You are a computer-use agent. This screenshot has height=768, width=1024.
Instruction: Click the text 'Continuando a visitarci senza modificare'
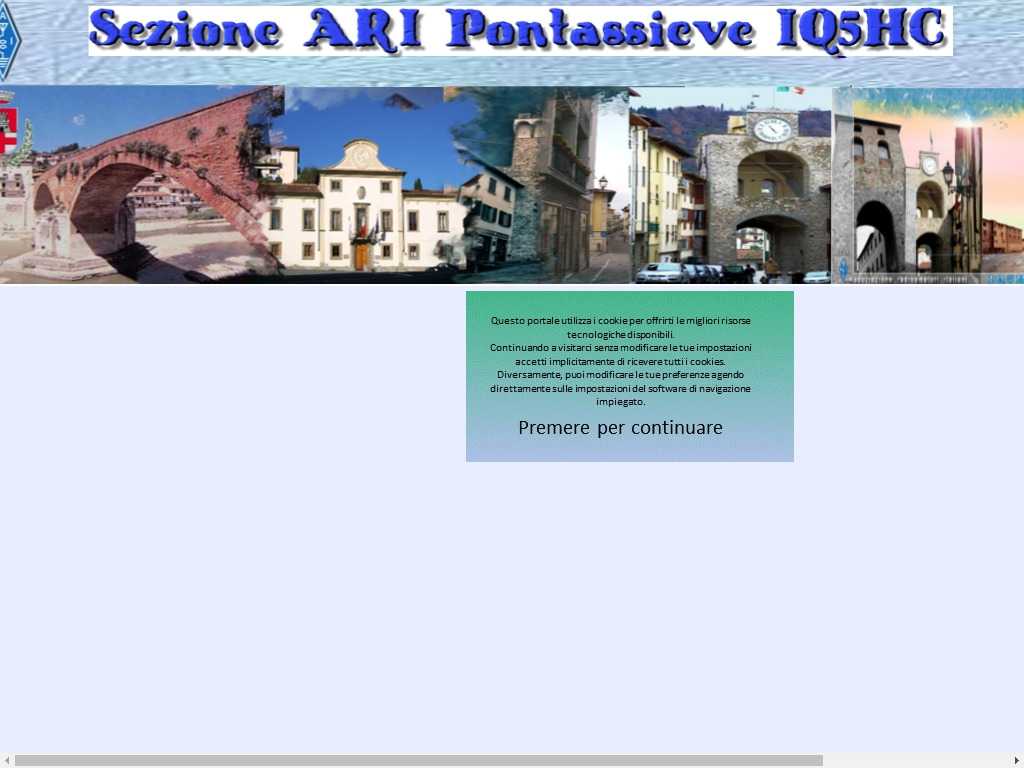coord(579,348)
